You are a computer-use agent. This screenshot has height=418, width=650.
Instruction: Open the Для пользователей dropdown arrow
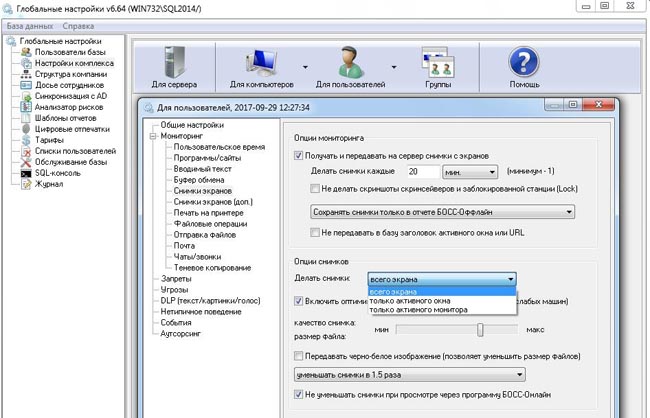coord(394,67)
